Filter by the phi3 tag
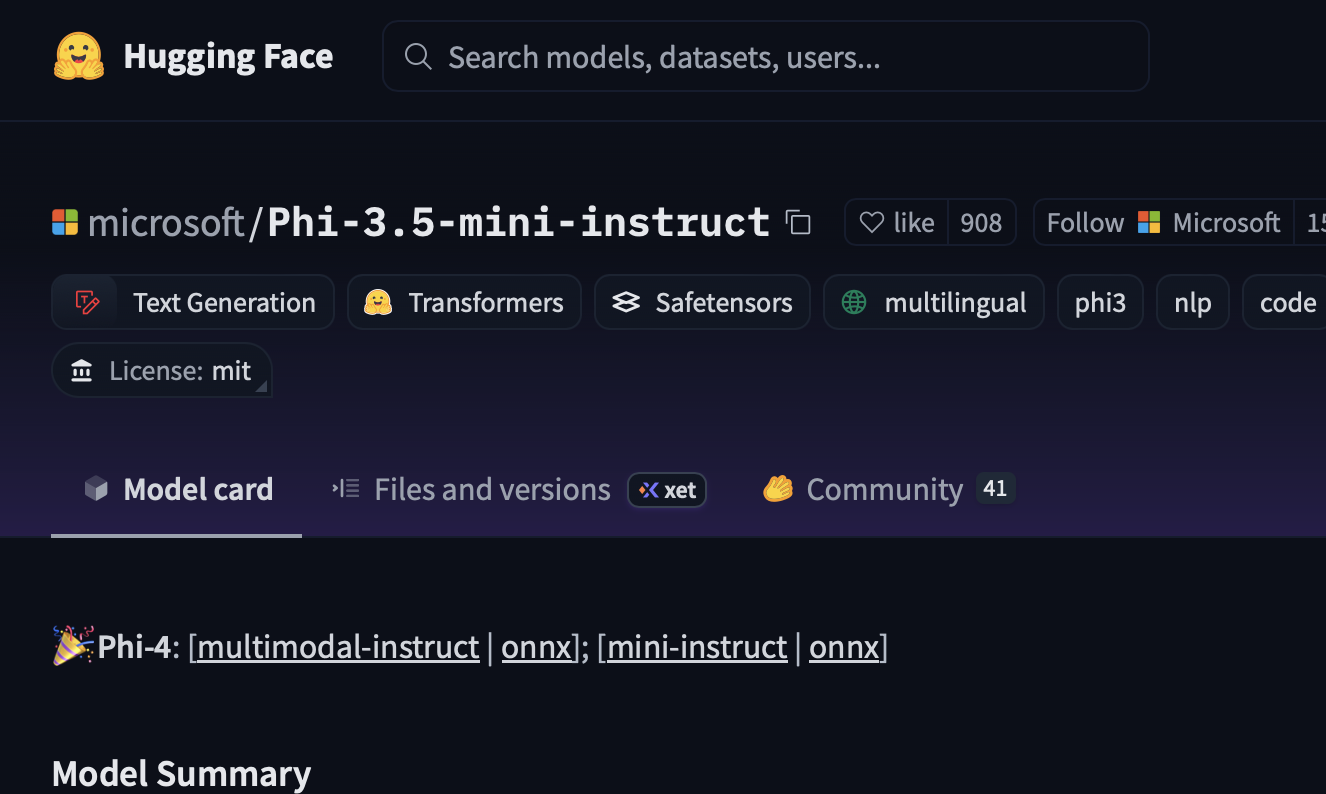This screenshot has width=1326, height=794. pos(1100,302)
